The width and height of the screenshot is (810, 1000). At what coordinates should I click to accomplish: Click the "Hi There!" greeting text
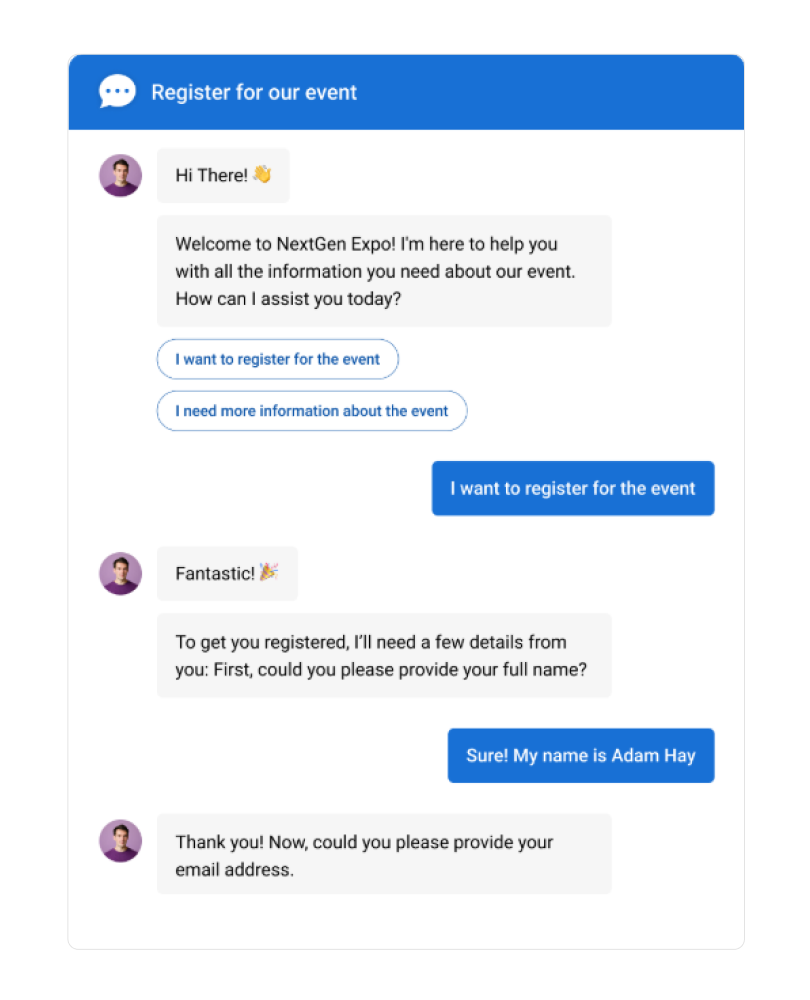(211, 176)
